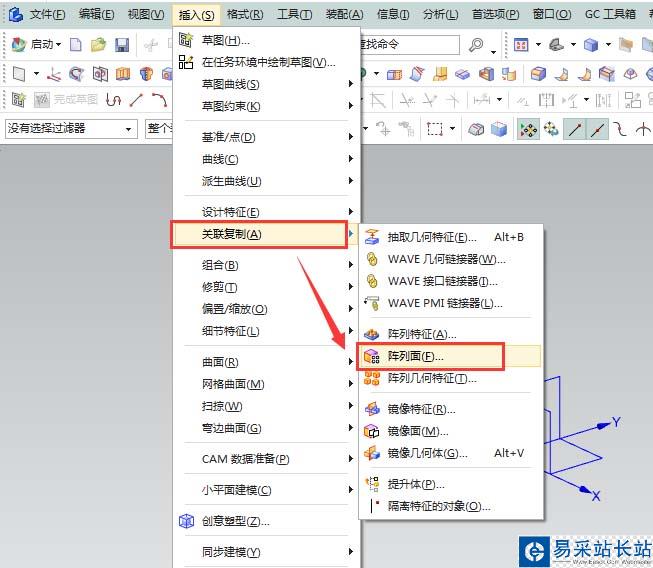Expand the 细节特征(L) submenu
Viewport: 653px width, 568px height.
point(266,331)
